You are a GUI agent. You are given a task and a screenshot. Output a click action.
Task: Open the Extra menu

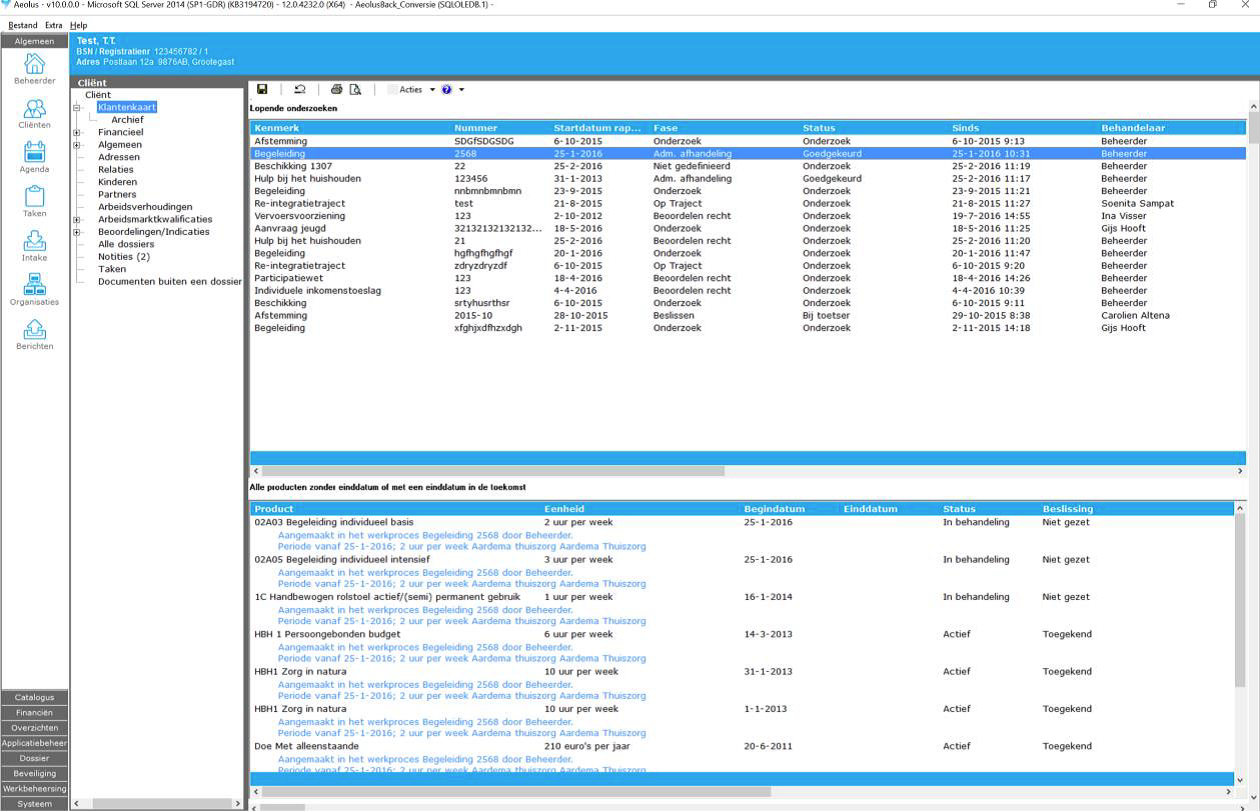click(53, 25)
